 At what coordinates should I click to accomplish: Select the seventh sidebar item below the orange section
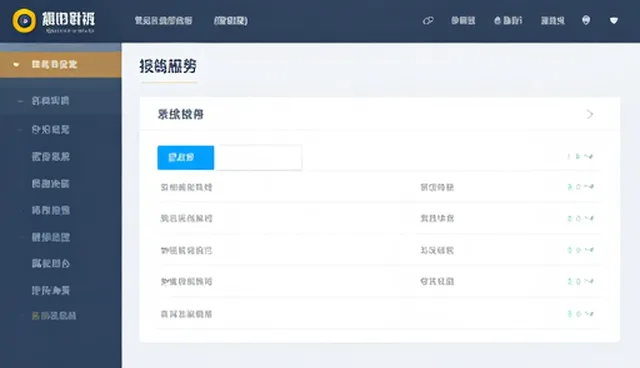click(51, 264)
